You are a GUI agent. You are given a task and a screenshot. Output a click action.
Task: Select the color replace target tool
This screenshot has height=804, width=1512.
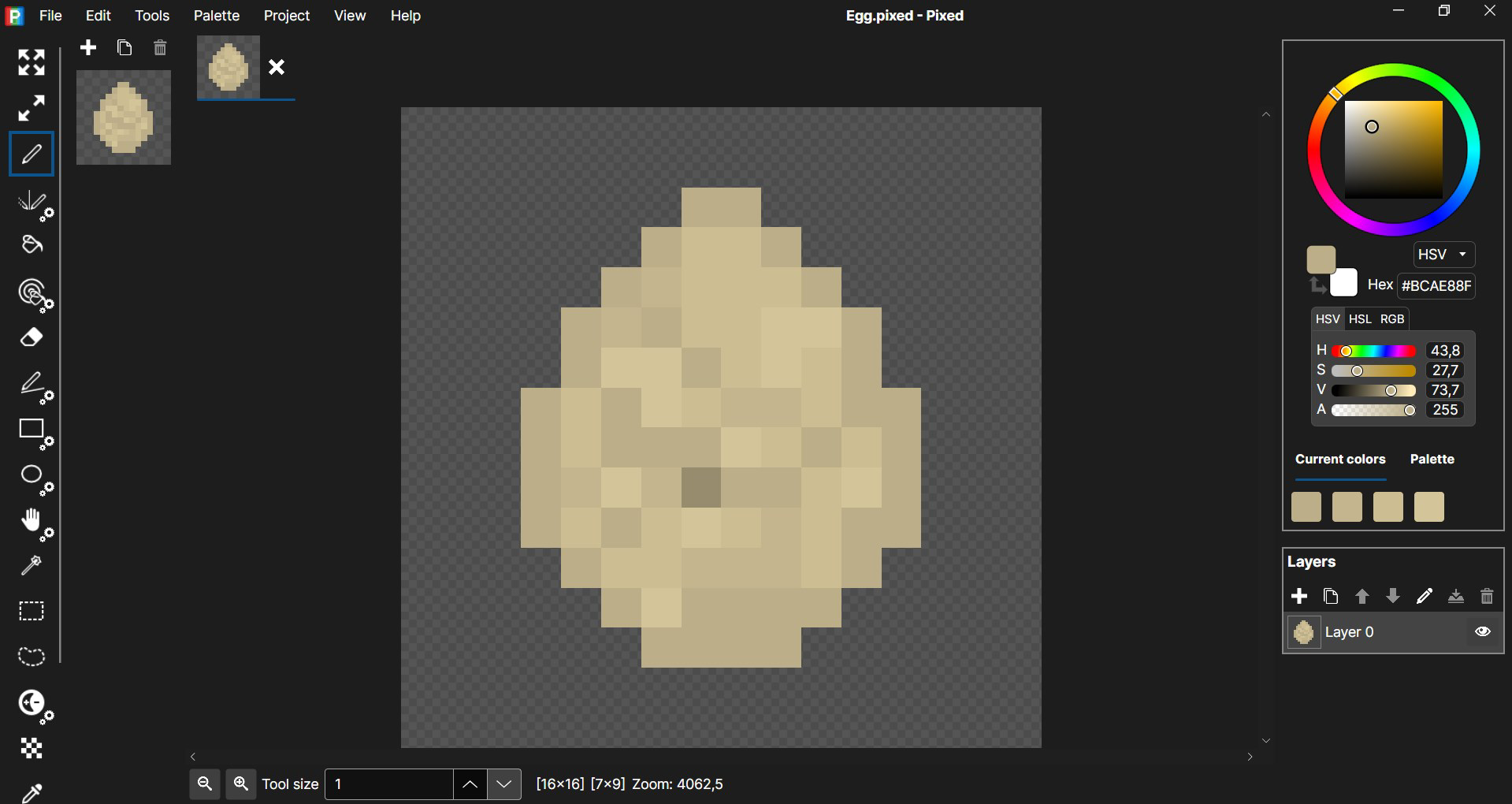click(x=35, y=296)
